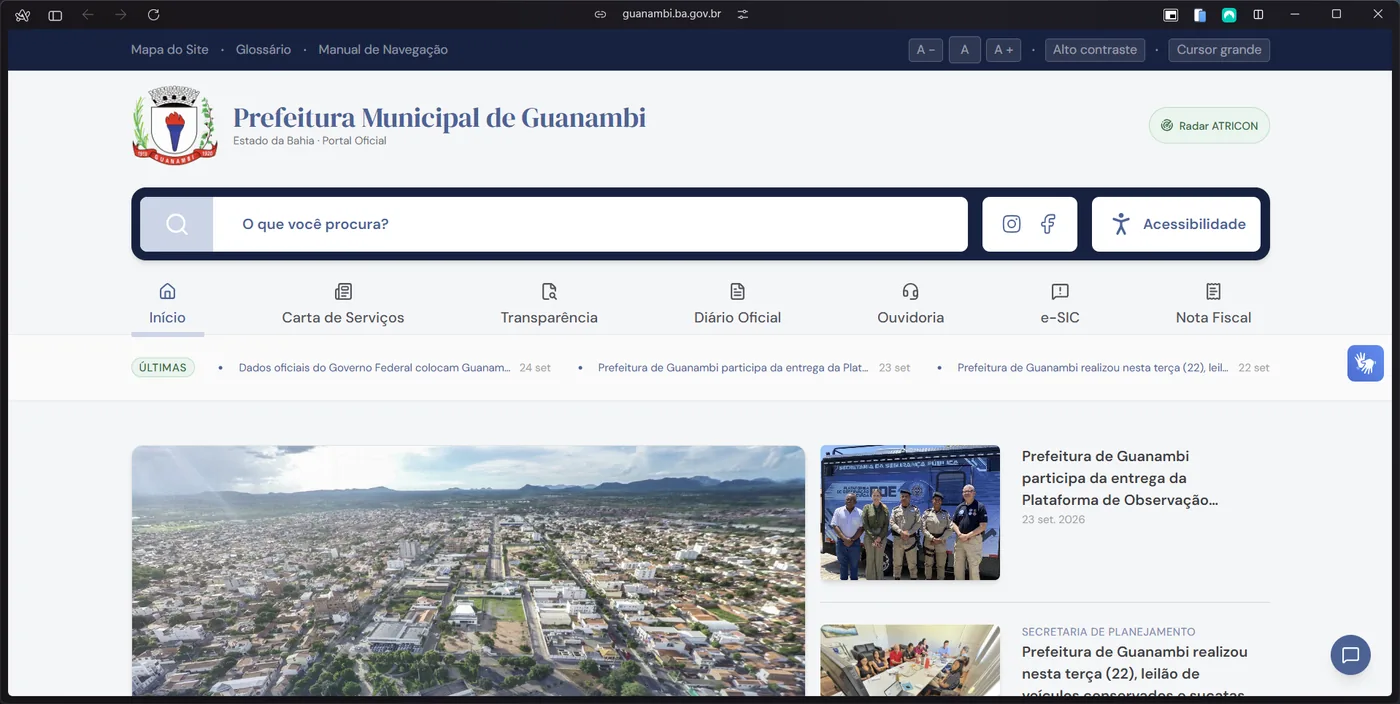Screen dimensions: 1400x704
Task: Click the '24 set' ticker date
Action: pyautogui.click(x=535, y=368)
